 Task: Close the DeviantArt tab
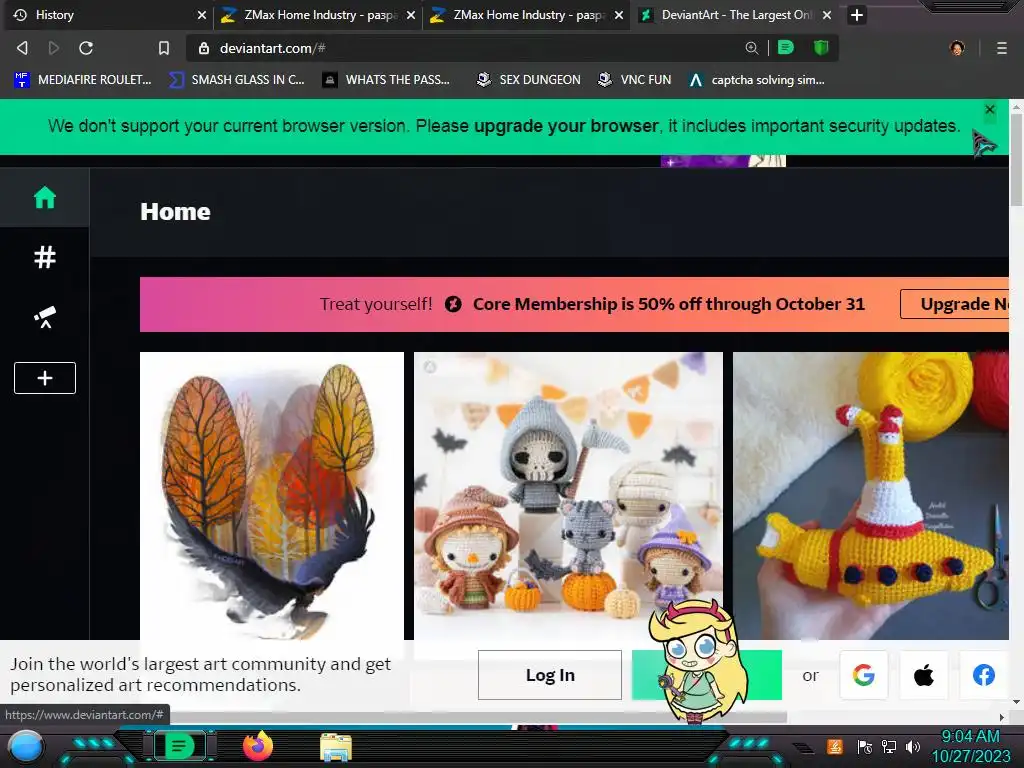827,14
